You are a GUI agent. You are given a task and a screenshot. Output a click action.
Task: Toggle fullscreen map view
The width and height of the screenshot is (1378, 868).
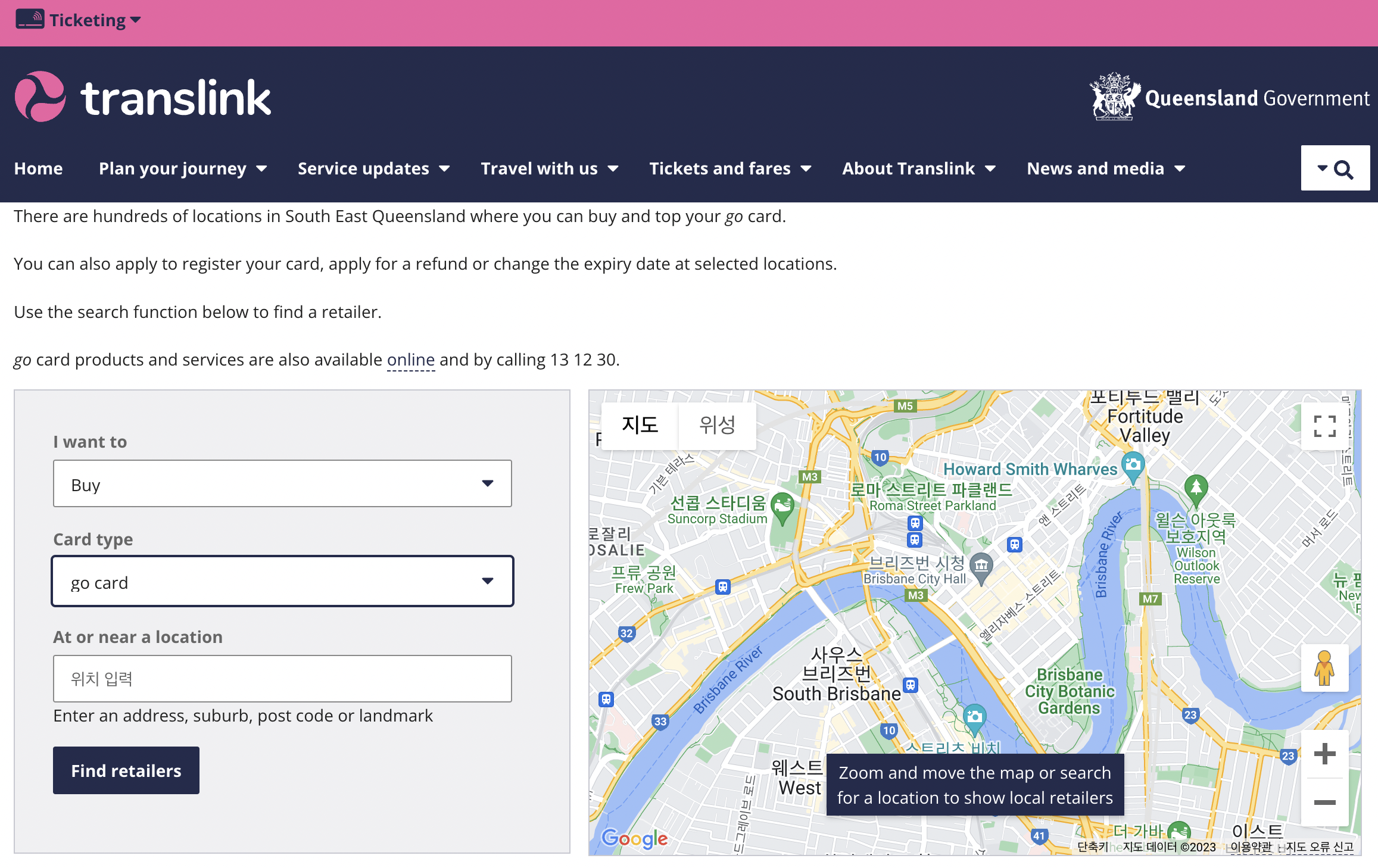coord(1324,426)
